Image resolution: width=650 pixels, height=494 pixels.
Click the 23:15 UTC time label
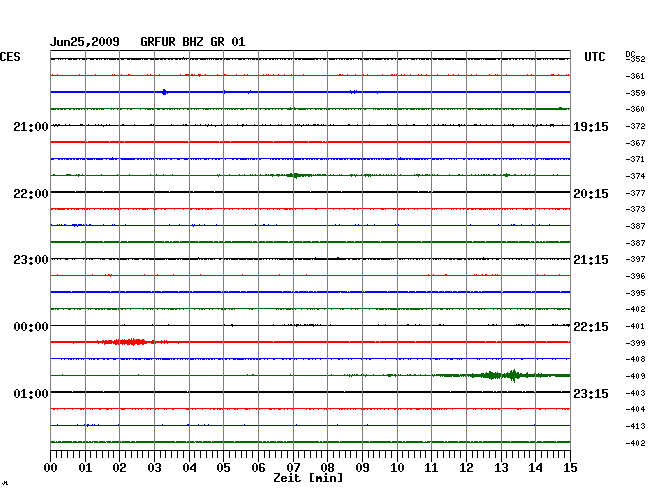coord(591,393)
